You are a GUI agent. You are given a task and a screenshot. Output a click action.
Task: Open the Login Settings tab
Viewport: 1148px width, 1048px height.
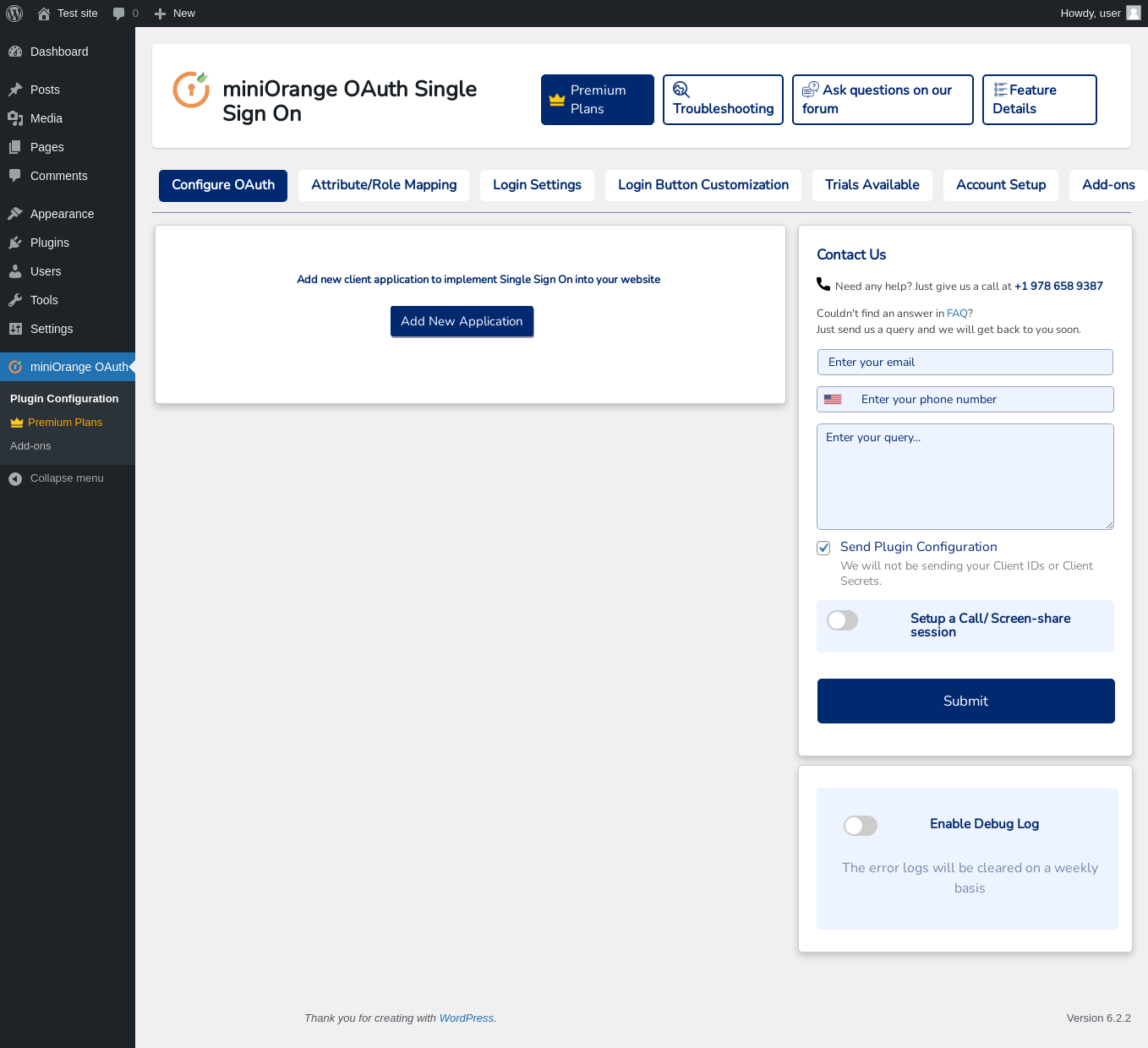[537, 185]
